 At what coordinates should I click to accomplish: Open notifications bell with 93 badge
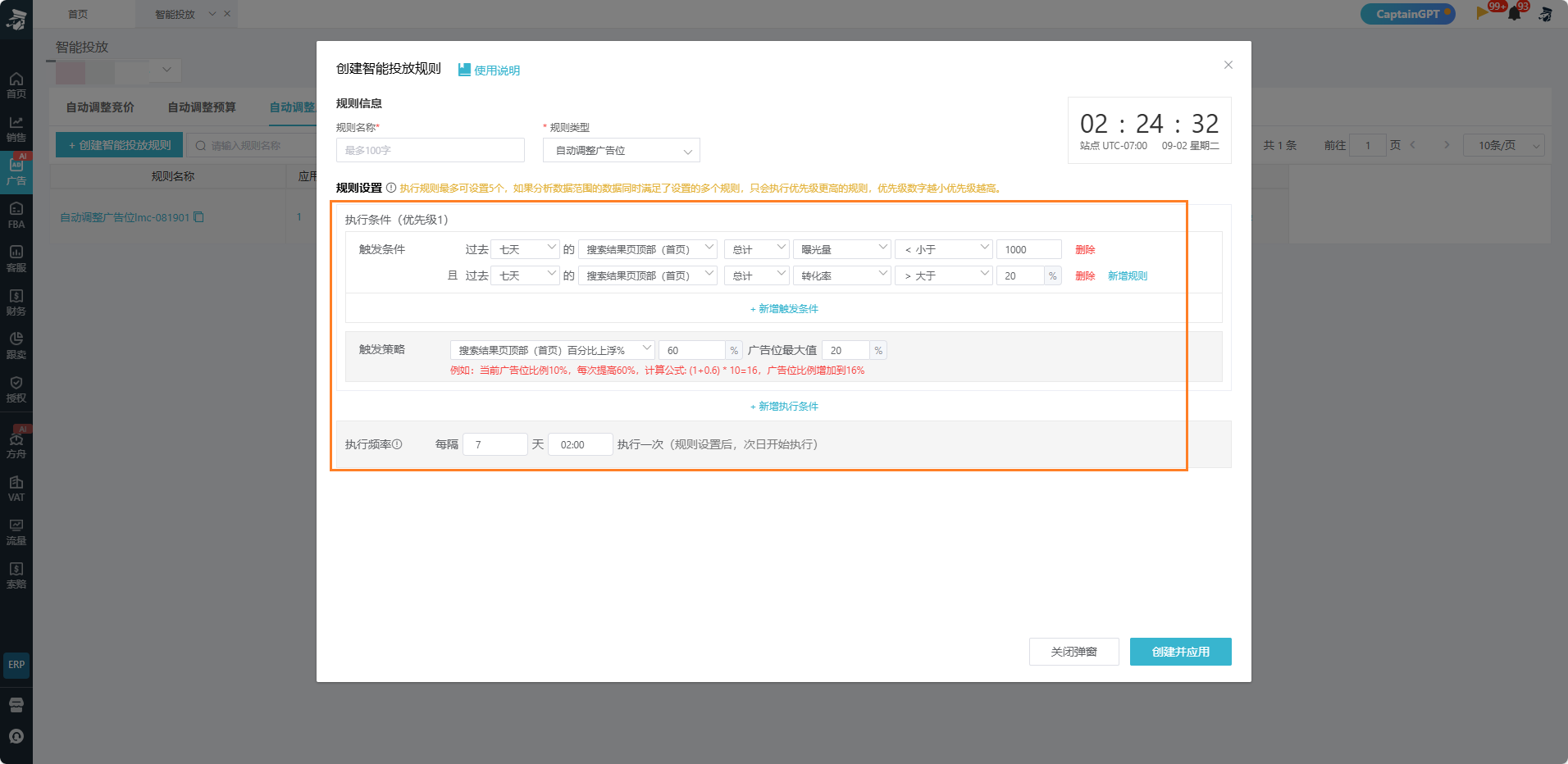[x=1515, y=14]
